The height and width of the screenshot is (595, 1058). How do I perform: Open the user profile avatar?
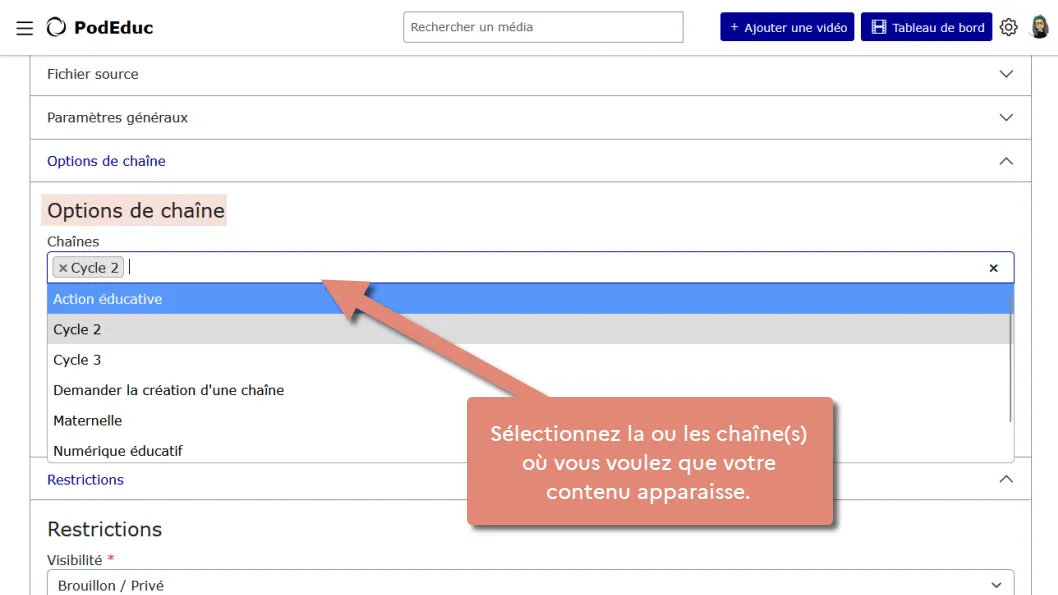click(1040, 27)
